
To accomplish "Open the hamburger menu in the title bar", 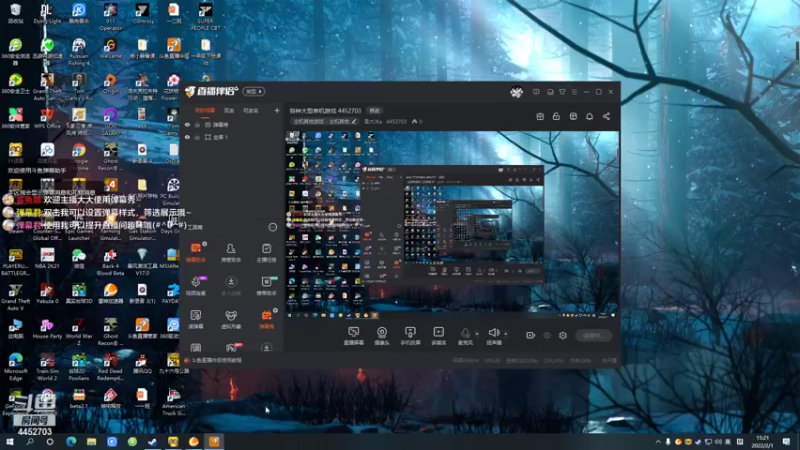I will pos(574,92).
